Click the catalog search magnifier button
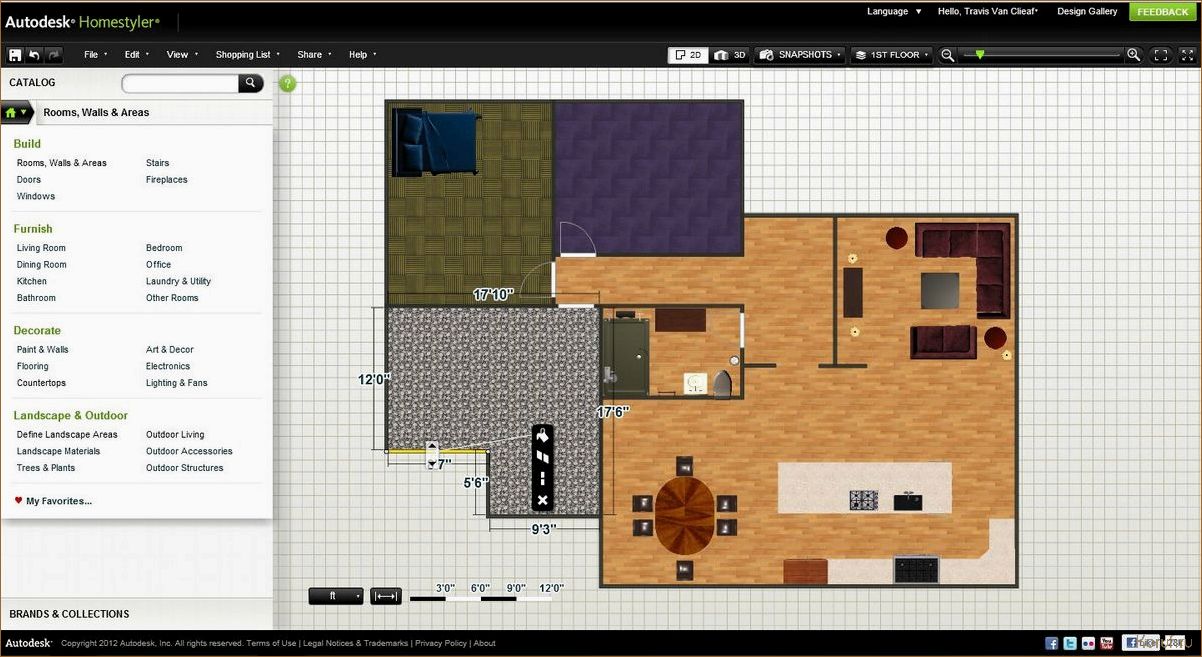This screenshot has height=657, width=1202. point(251,83)
